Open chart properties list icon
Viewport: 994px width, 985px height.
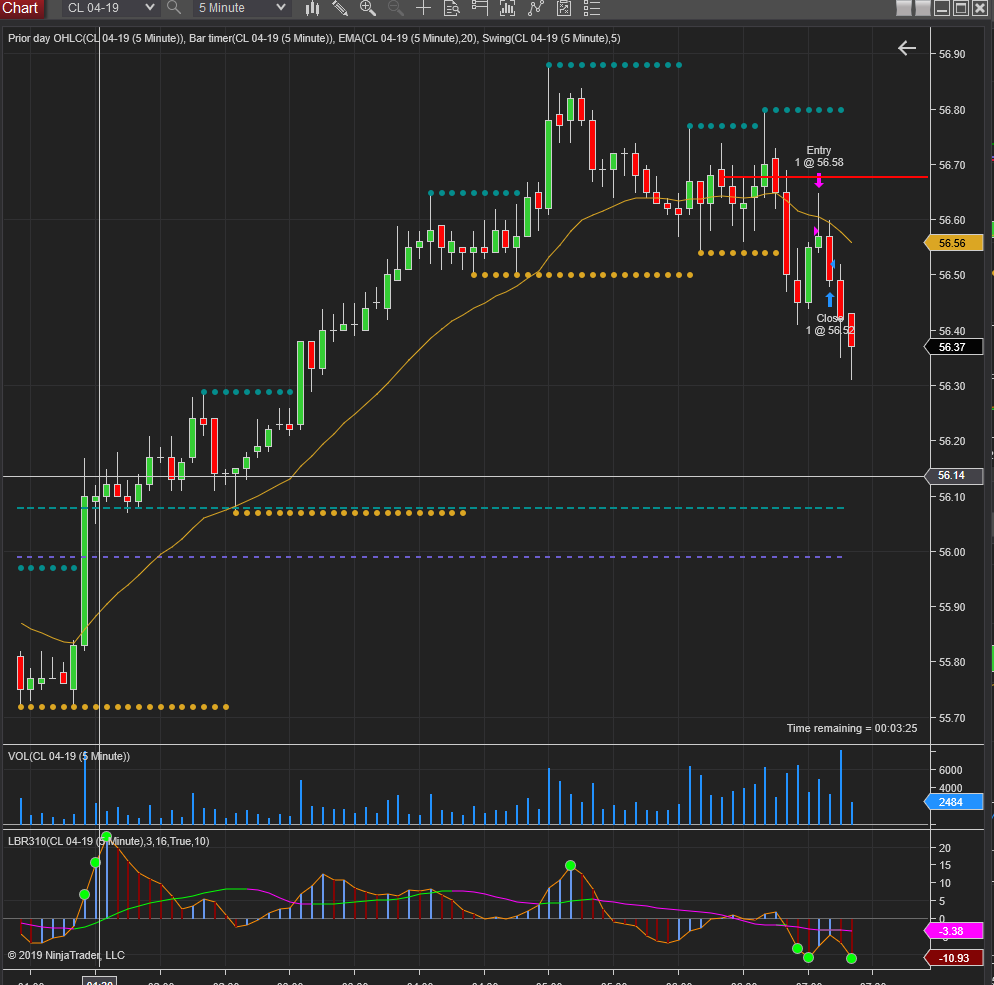[x=591, y=8]
